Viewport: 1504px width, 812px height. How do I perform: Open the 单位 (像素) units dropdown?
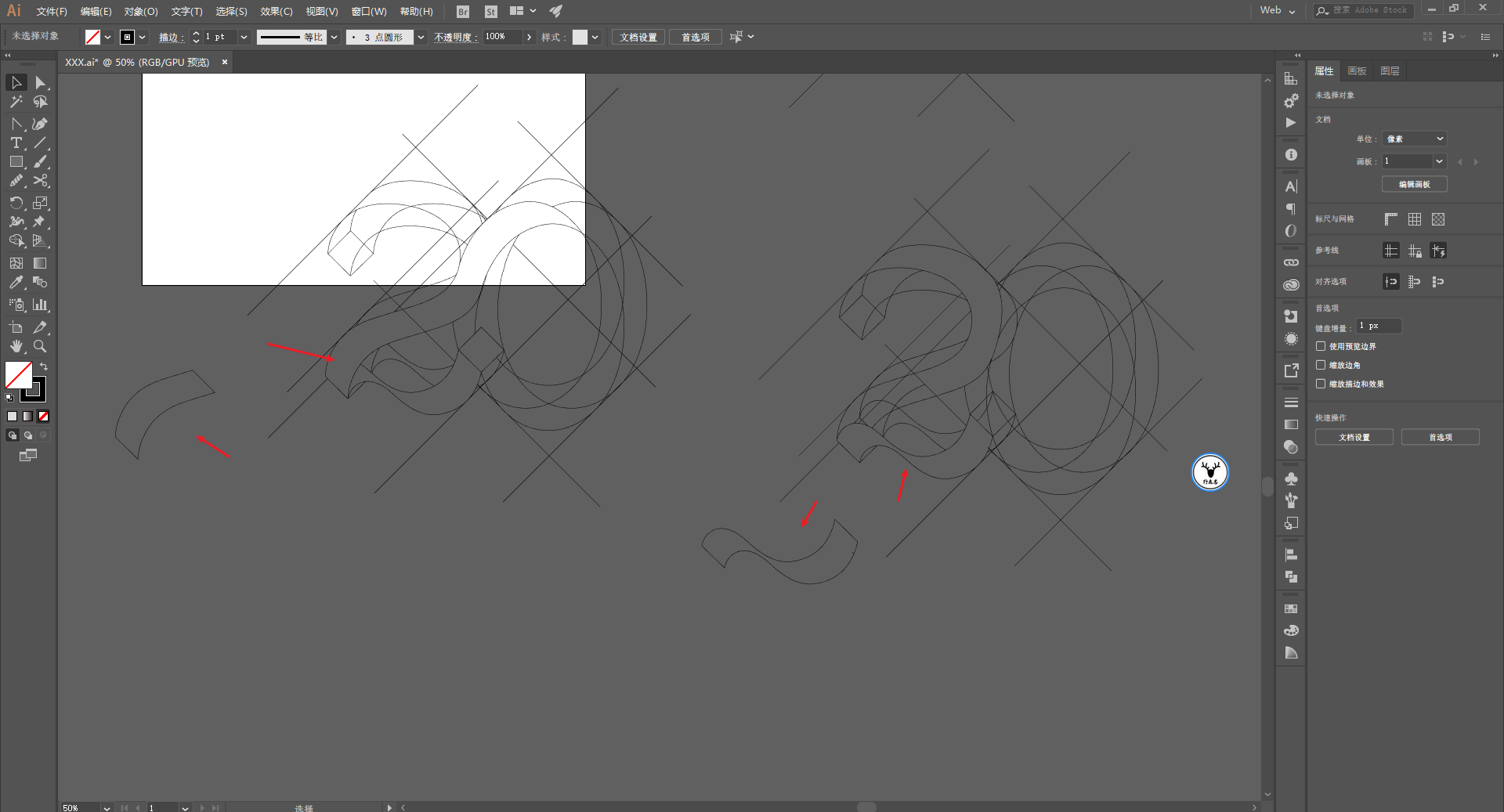[1415, 139]
